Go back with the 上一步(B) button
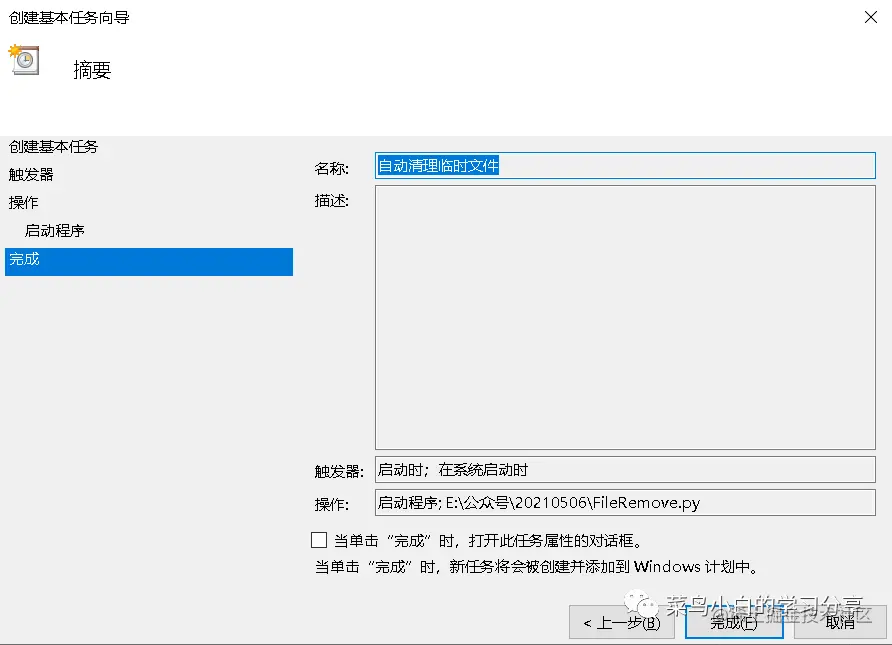This screenshot has width=892, height=645. [621, 622]
